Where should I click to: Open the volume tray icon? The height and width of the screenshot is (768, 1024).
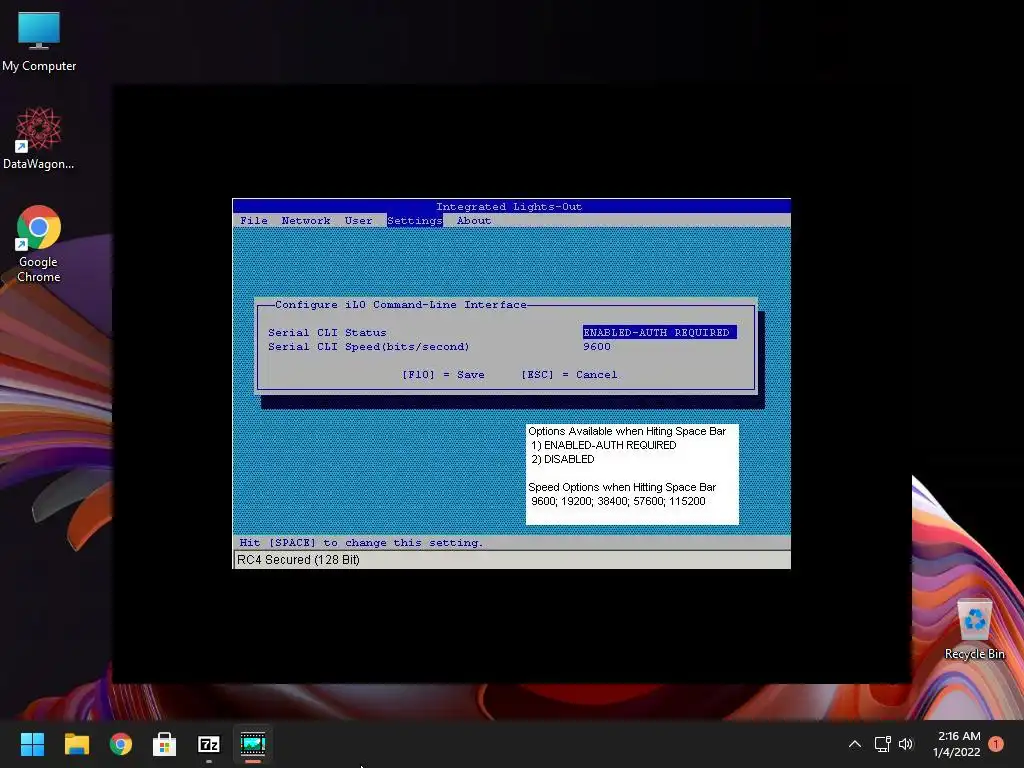pos(906,744)
